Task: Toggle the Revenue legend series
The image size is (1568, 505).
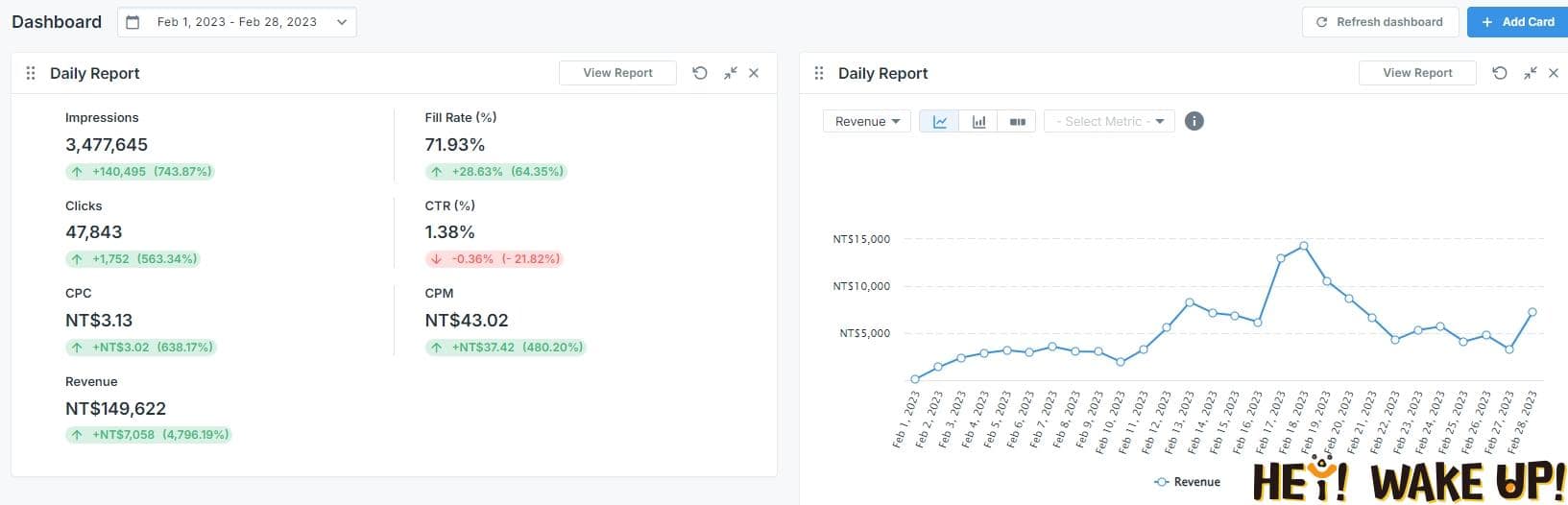Action: (x=1188, y=482)
